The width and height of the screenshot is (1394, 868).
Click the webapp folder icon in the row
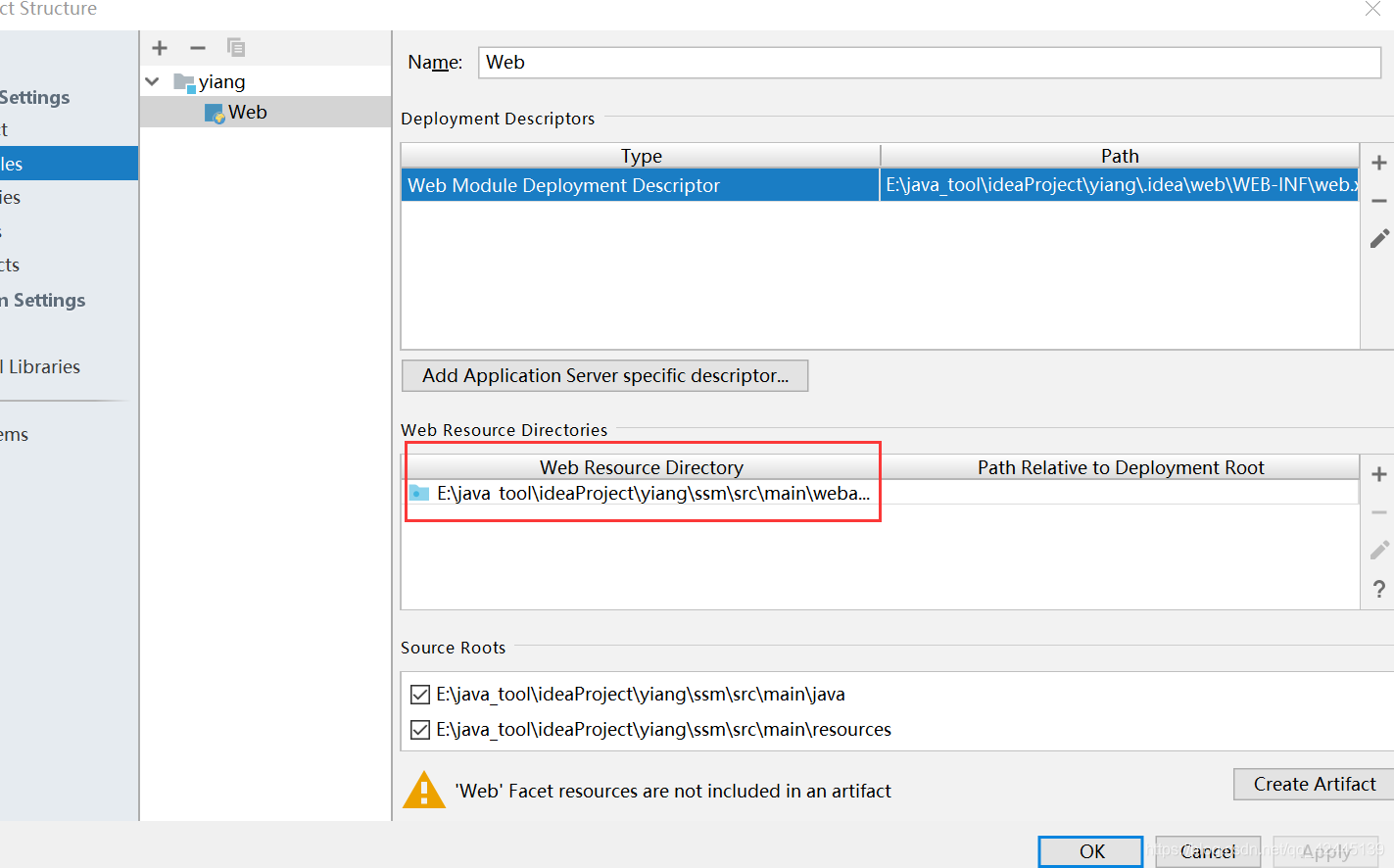pos(419,493)
